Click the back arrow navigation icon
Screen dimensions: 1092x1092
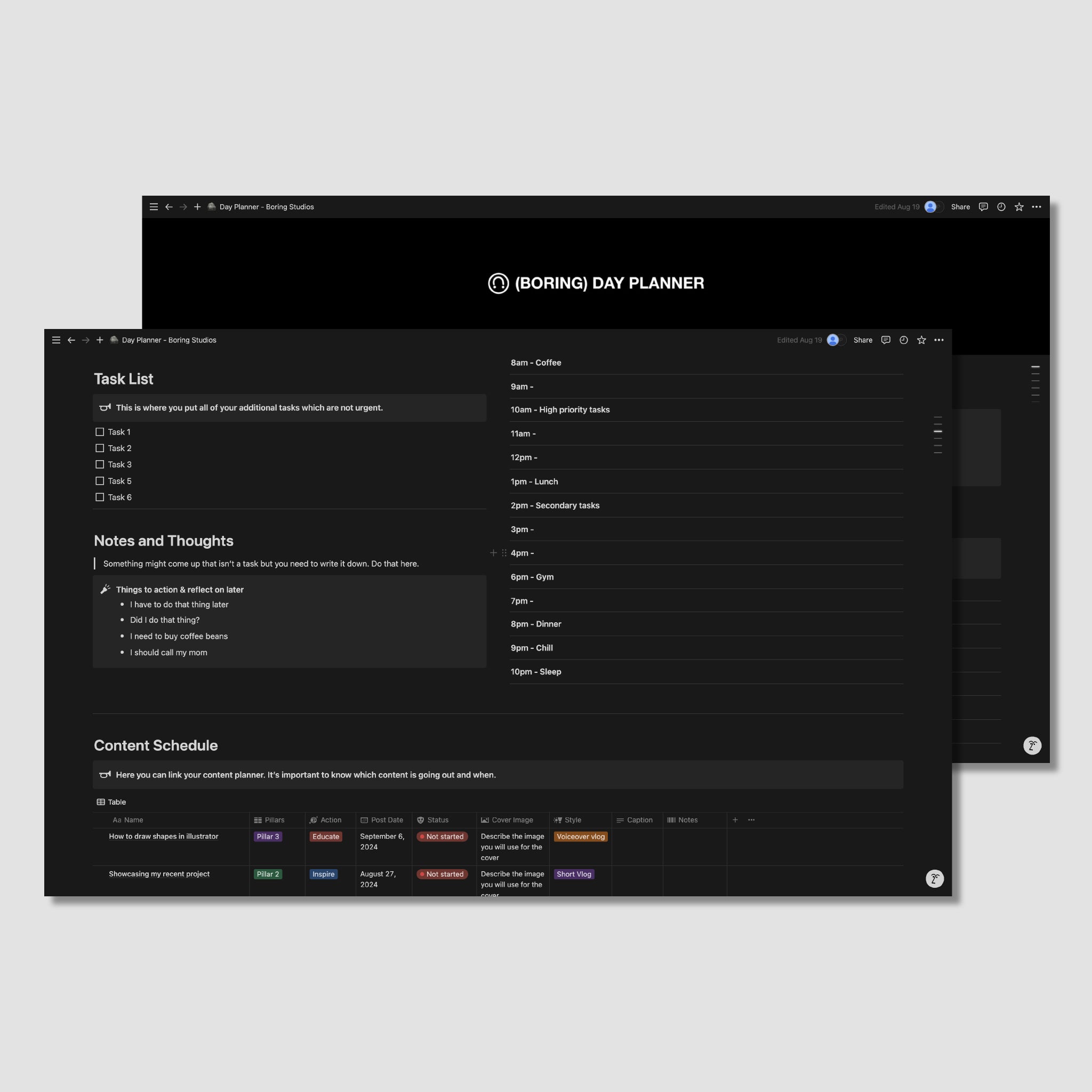click(x=71, y=340)
